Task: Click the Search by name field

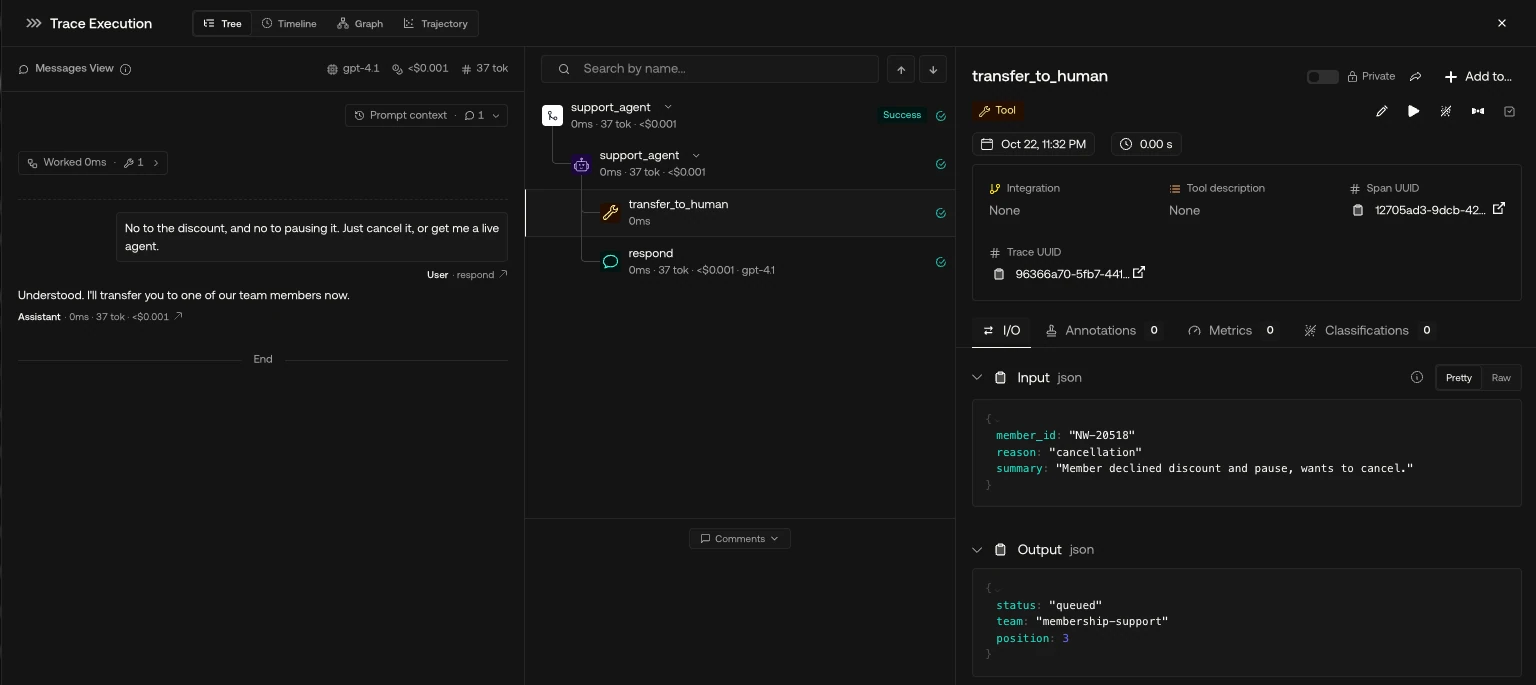Action: point(710,69)
